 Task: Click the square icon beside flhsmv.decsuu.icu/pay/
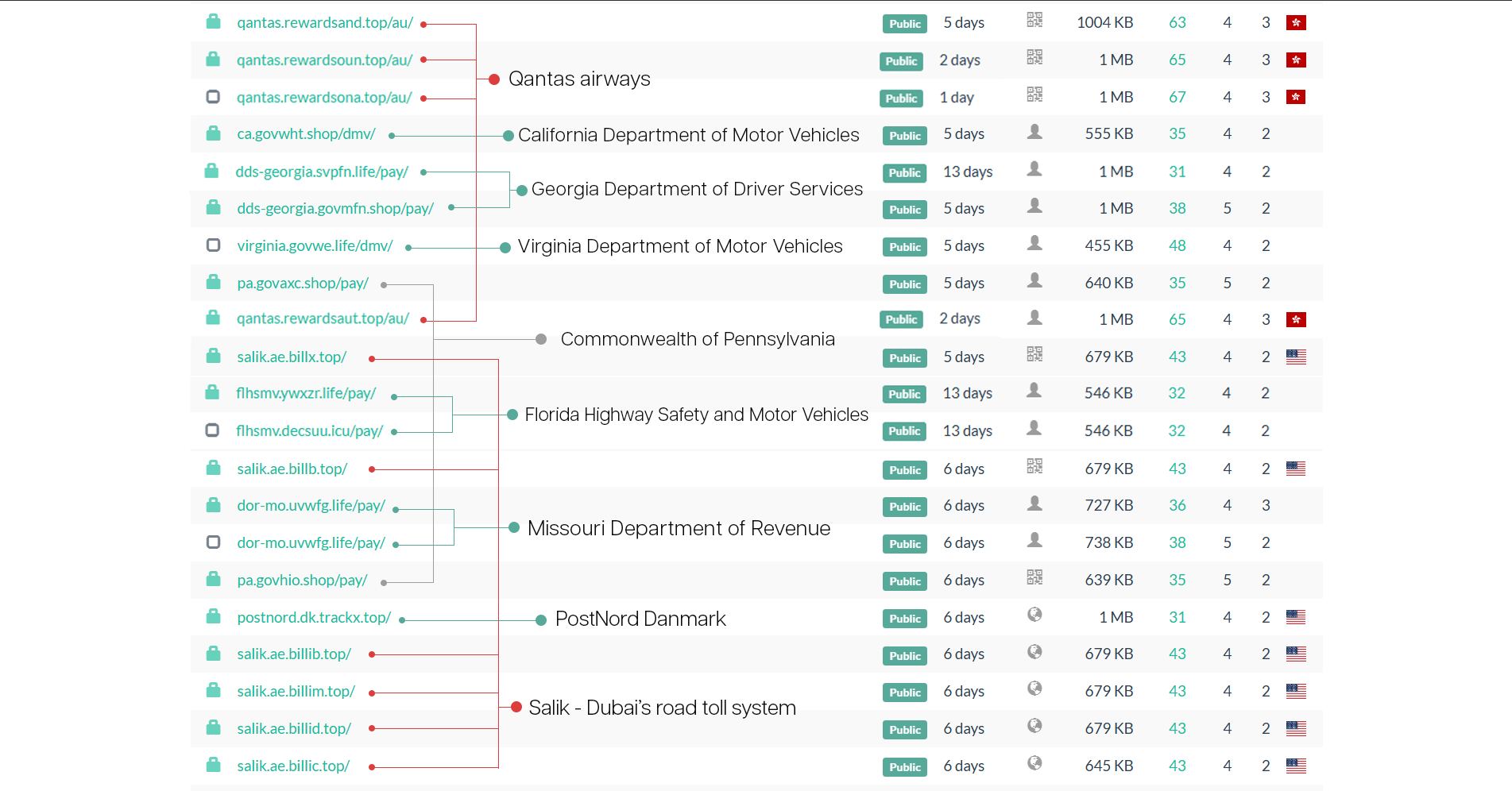click(212, 430)
